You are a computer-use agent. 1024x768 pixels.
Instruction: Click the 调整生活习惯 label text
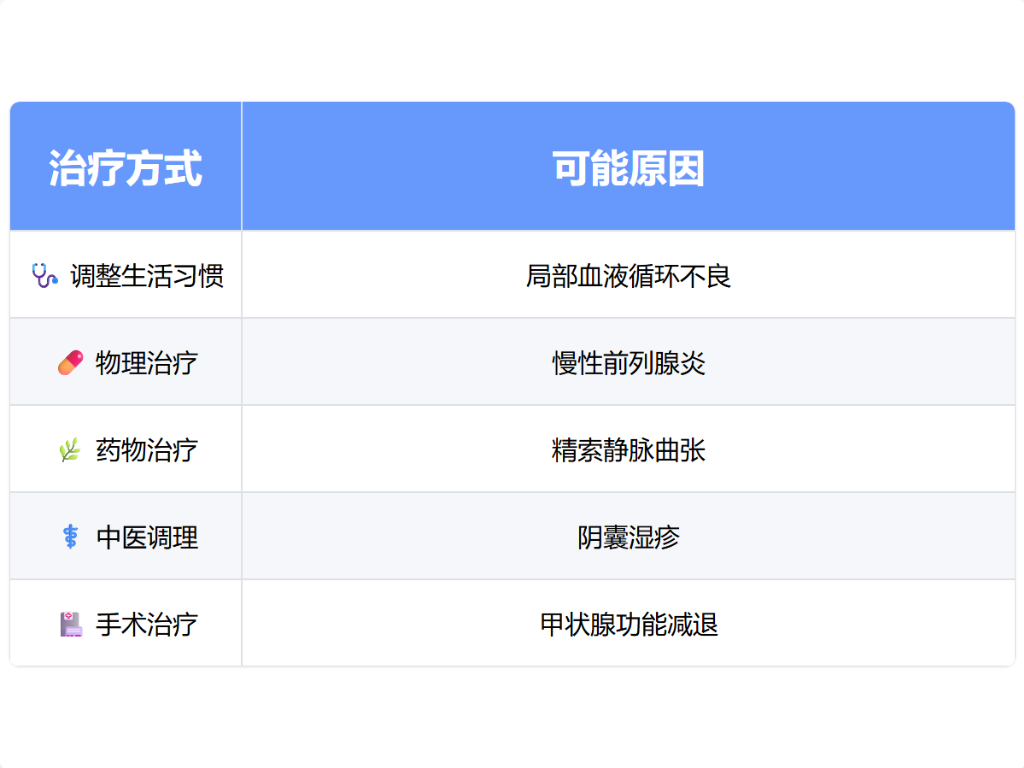point(147,275)
